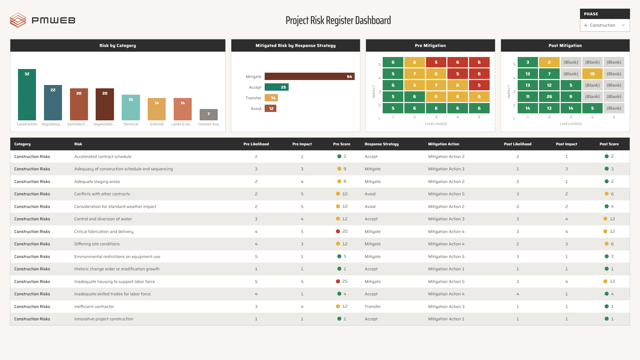Viewport: 640px width, 360px height.
Task: Select the Technical bar valued 16
Action: tap(131, 107)
